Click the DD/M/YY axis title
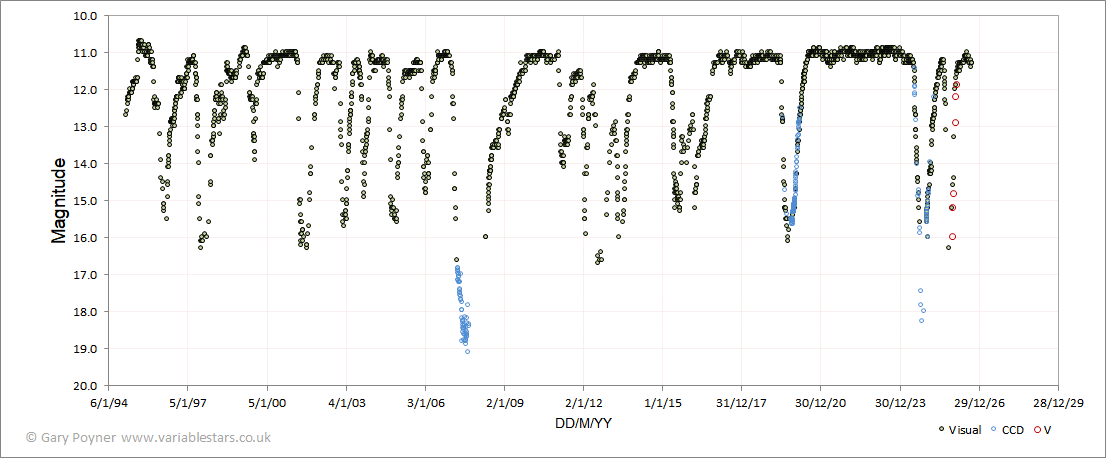This screenshot has width=1106, height=458. [x=583, y=422]
